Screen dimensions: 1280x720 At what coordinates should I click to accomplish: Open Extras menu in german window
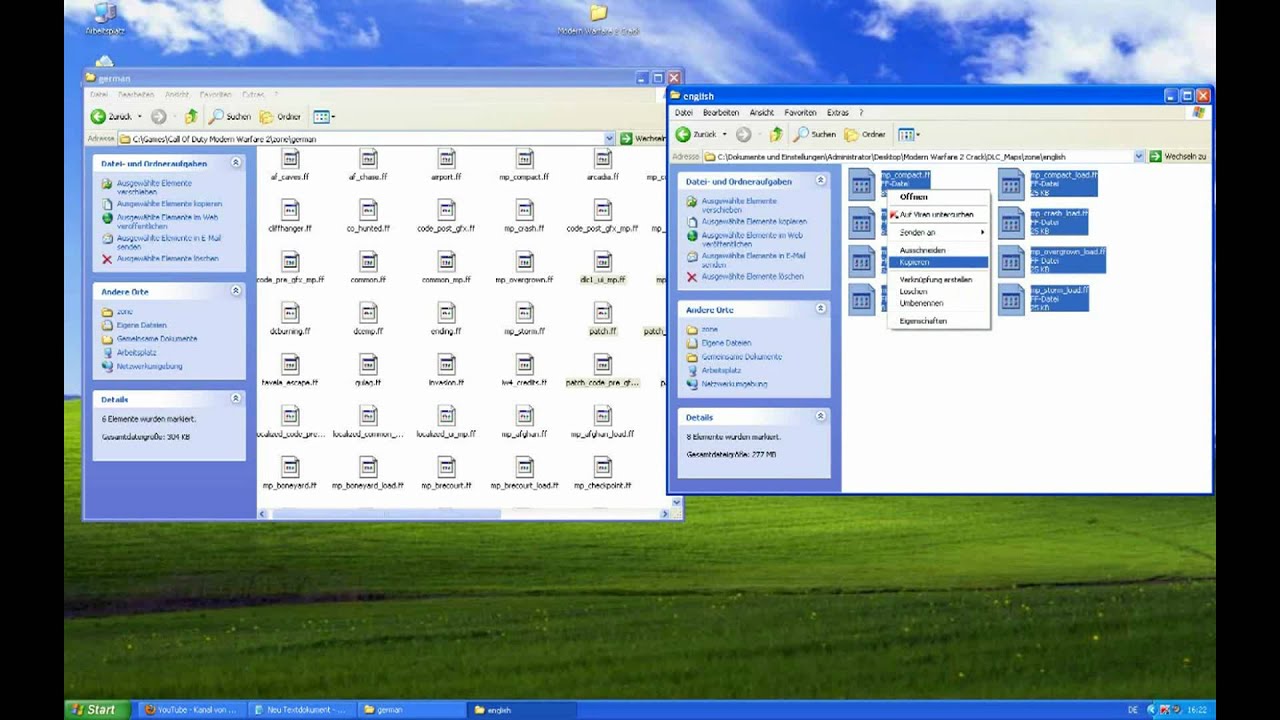click(x=253, y=95)
